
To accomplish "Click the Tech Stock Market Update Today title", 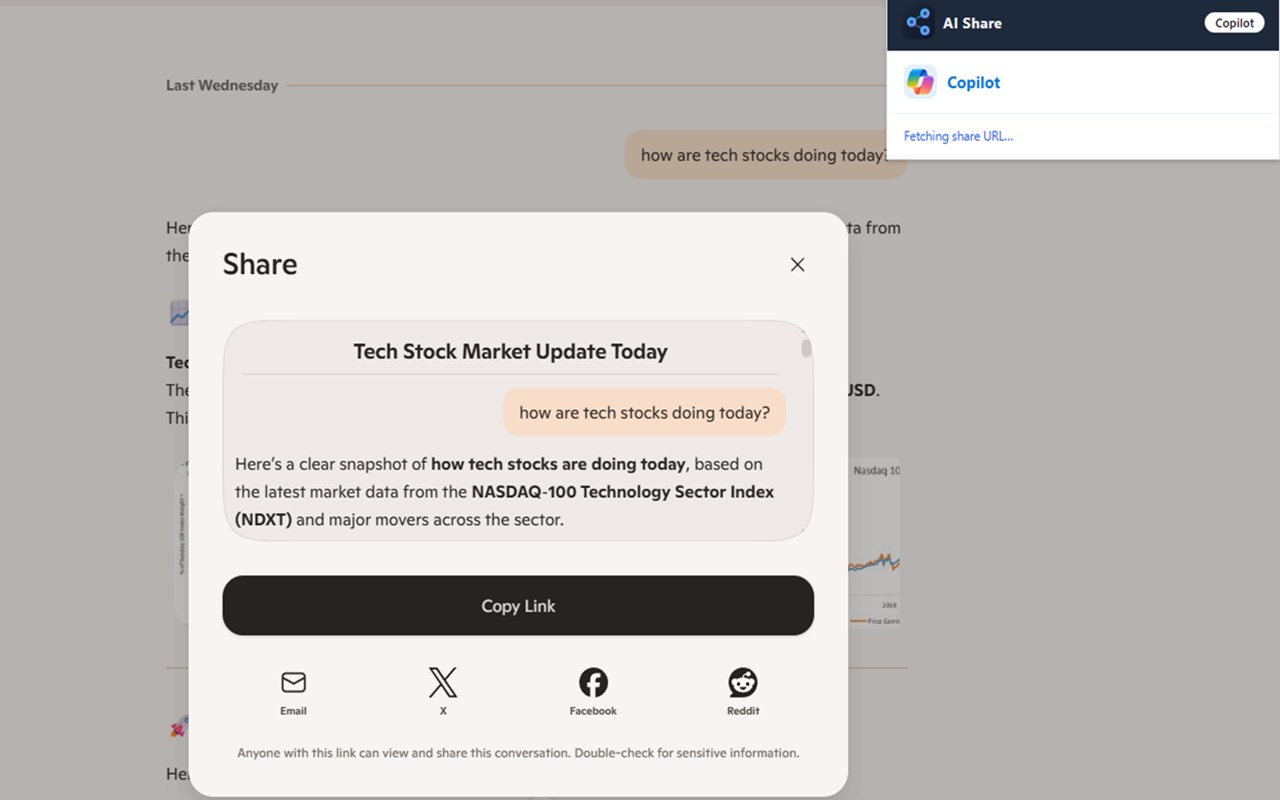I will tap(510, 351).
